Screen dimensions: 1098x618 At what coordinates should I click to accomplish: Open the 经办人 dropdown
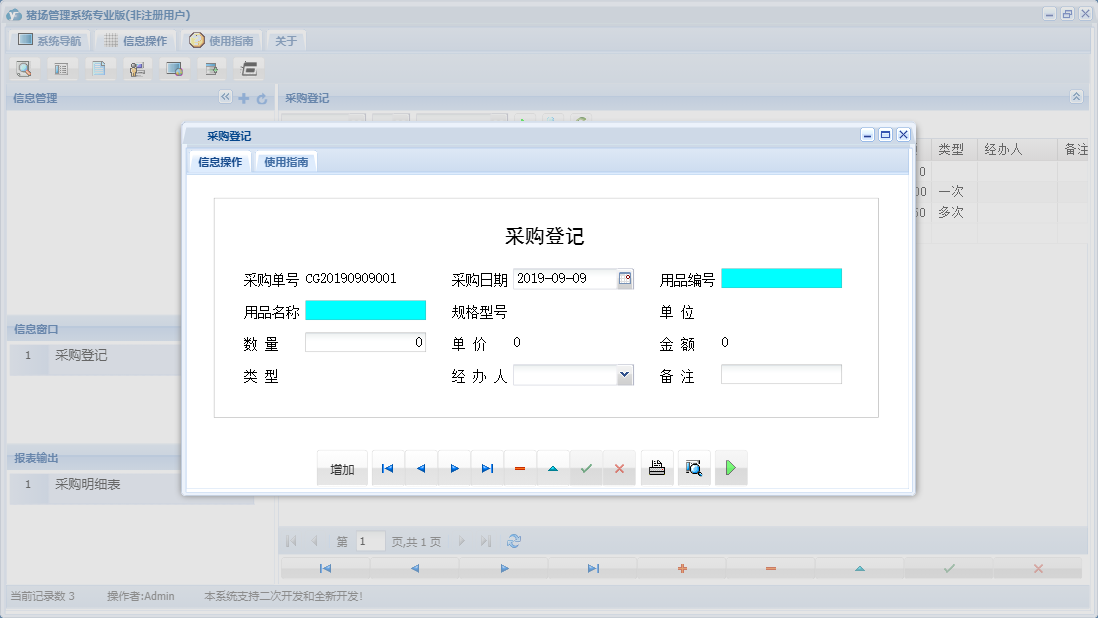tap(625, 374)
